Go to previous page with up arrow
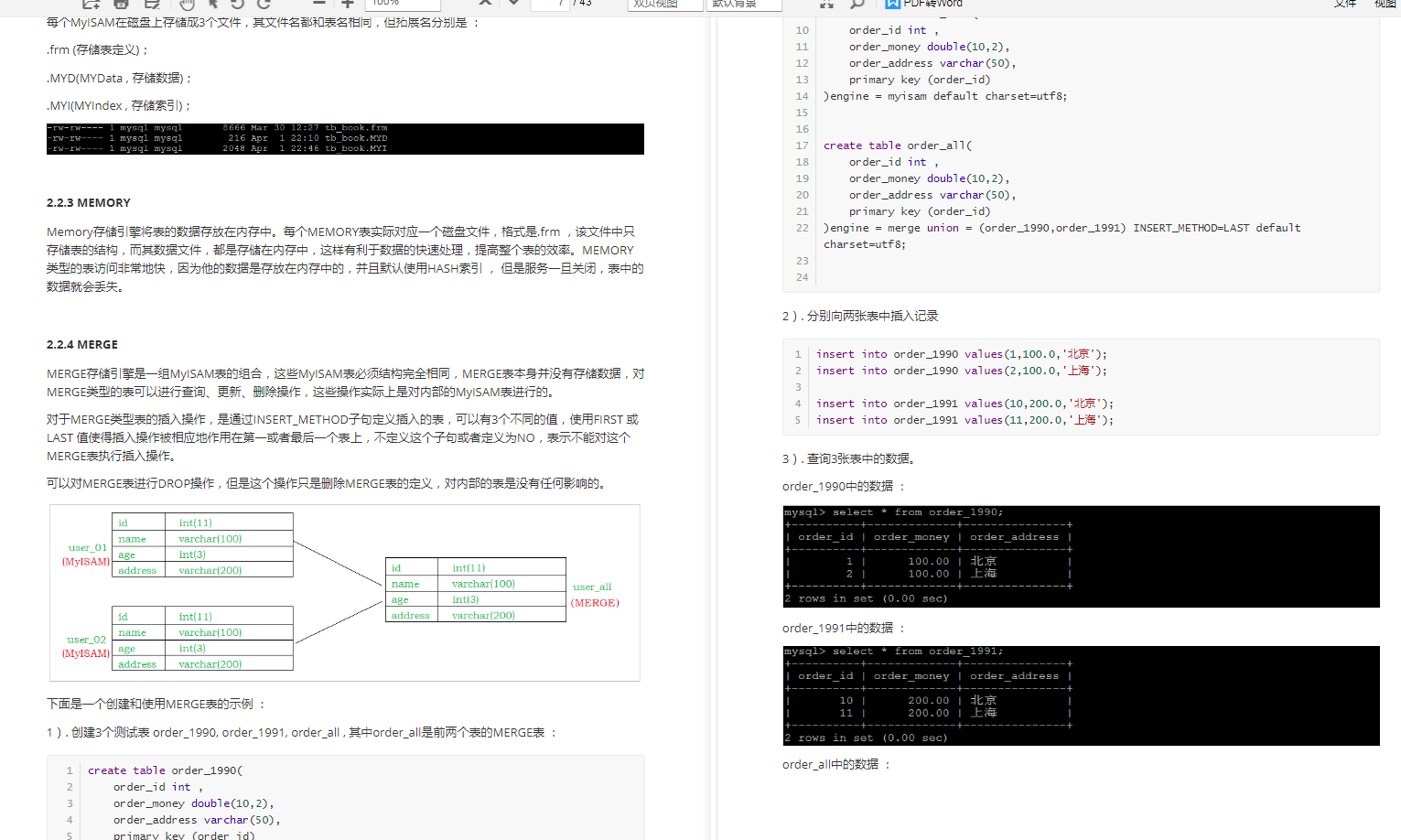The image size is (1401, 840). [x=485, y=5]
